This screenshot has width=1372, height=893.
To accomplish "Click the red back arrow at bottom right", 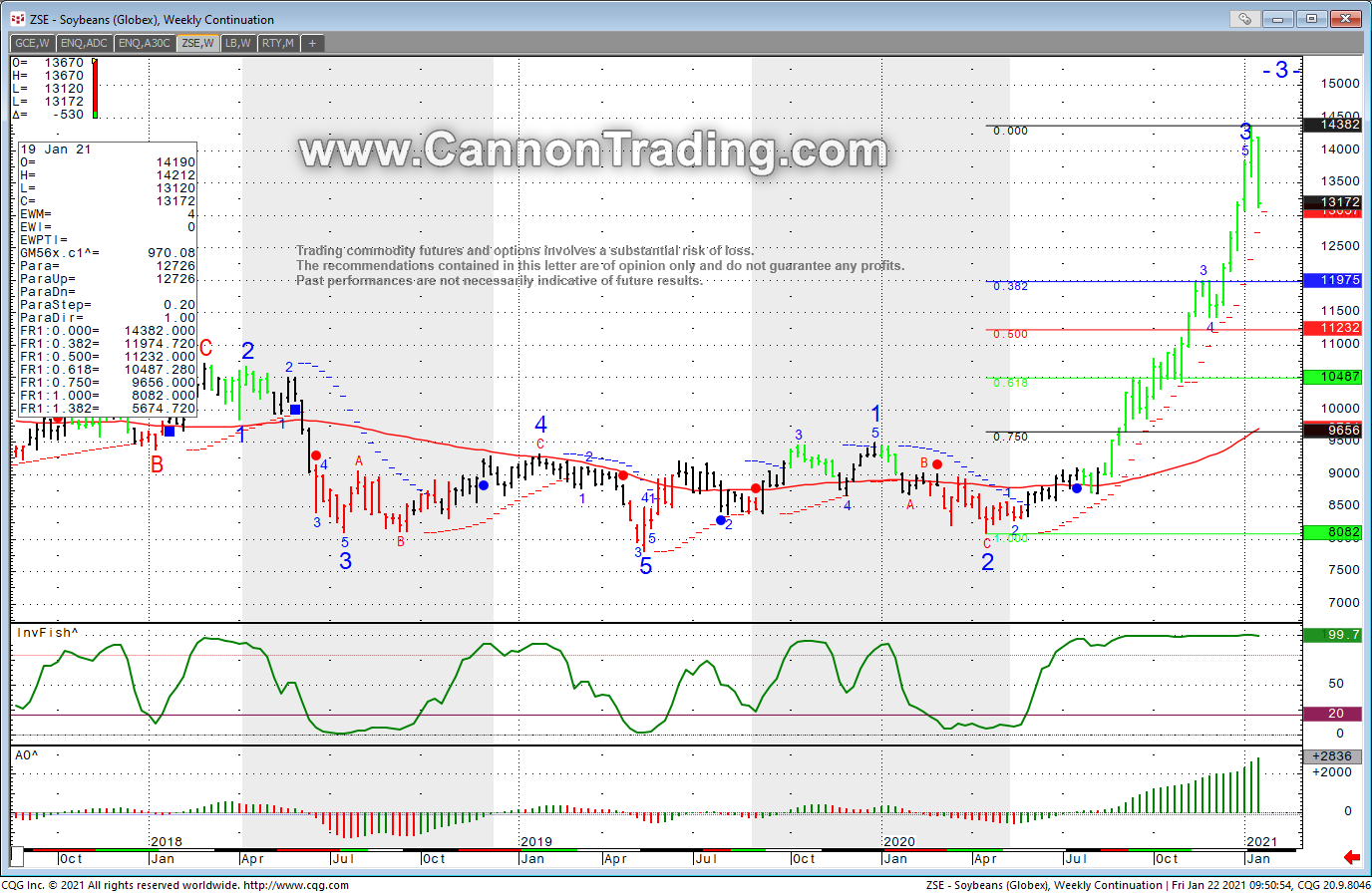I will pyautogui.click(x=1352, y=857).
